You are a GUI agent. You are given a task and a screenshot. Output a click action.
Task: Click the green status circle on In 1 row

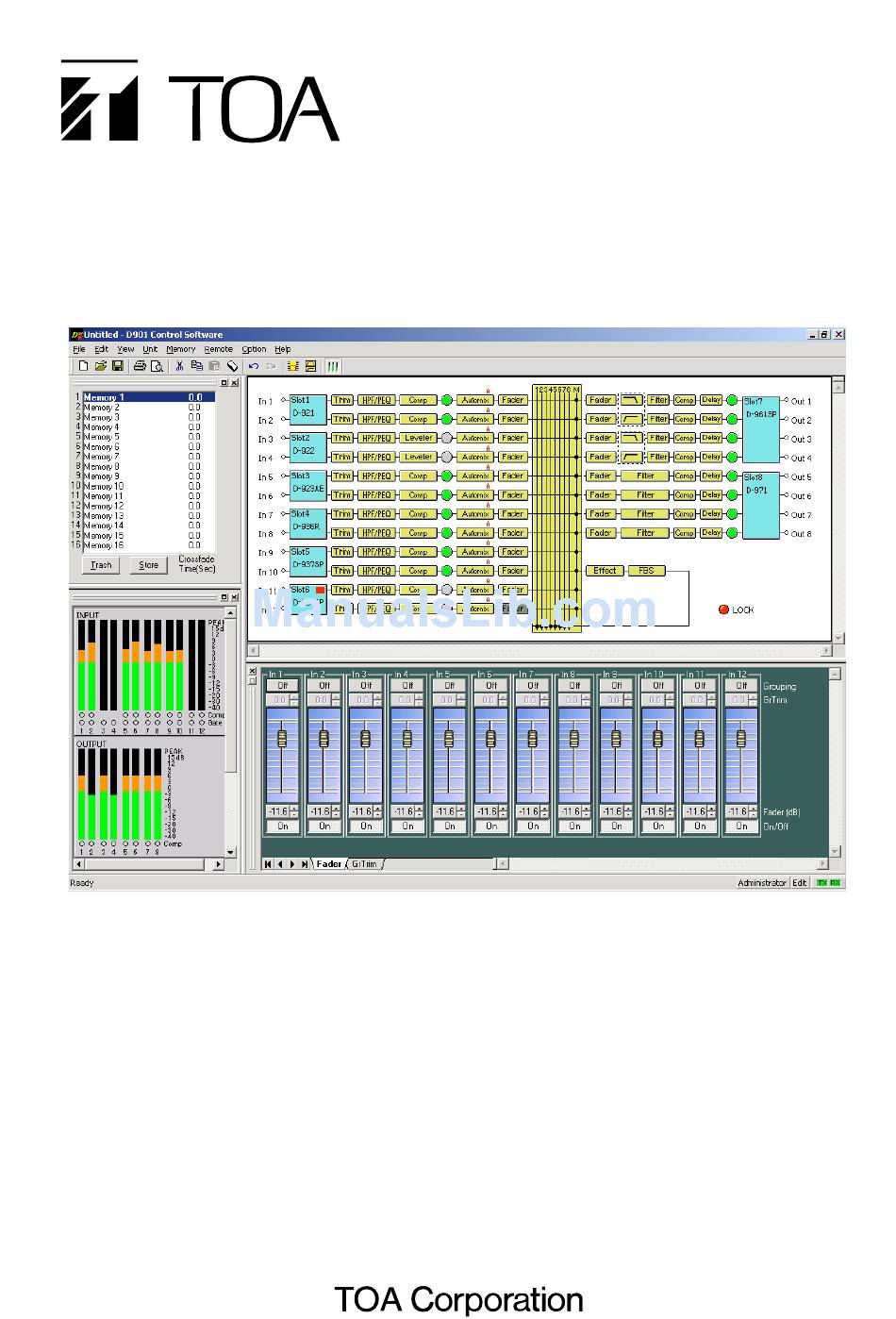(x=447, y=400)
